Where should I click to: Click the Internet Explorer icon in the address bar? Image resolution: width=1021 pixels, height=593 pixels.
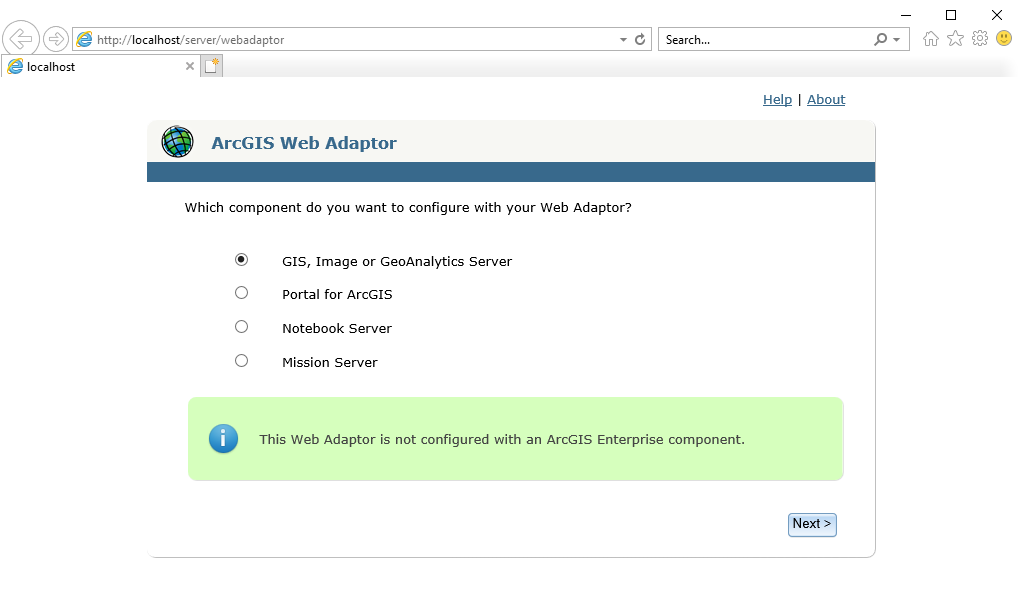85,39
